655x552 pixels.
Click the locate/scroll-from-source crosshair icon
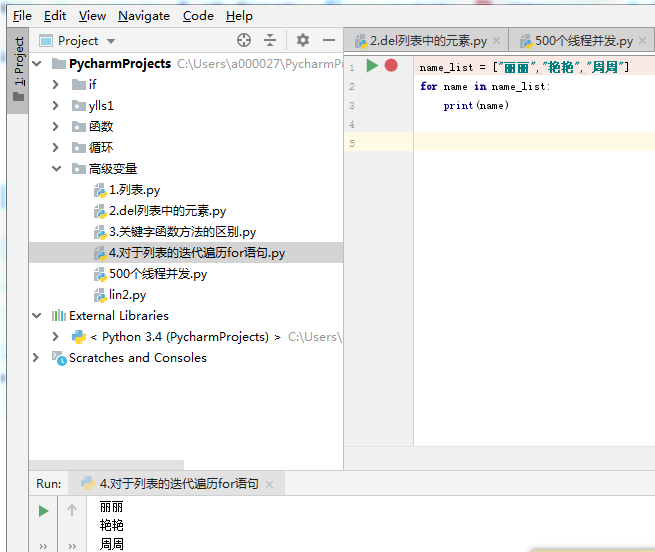point(244,41)
